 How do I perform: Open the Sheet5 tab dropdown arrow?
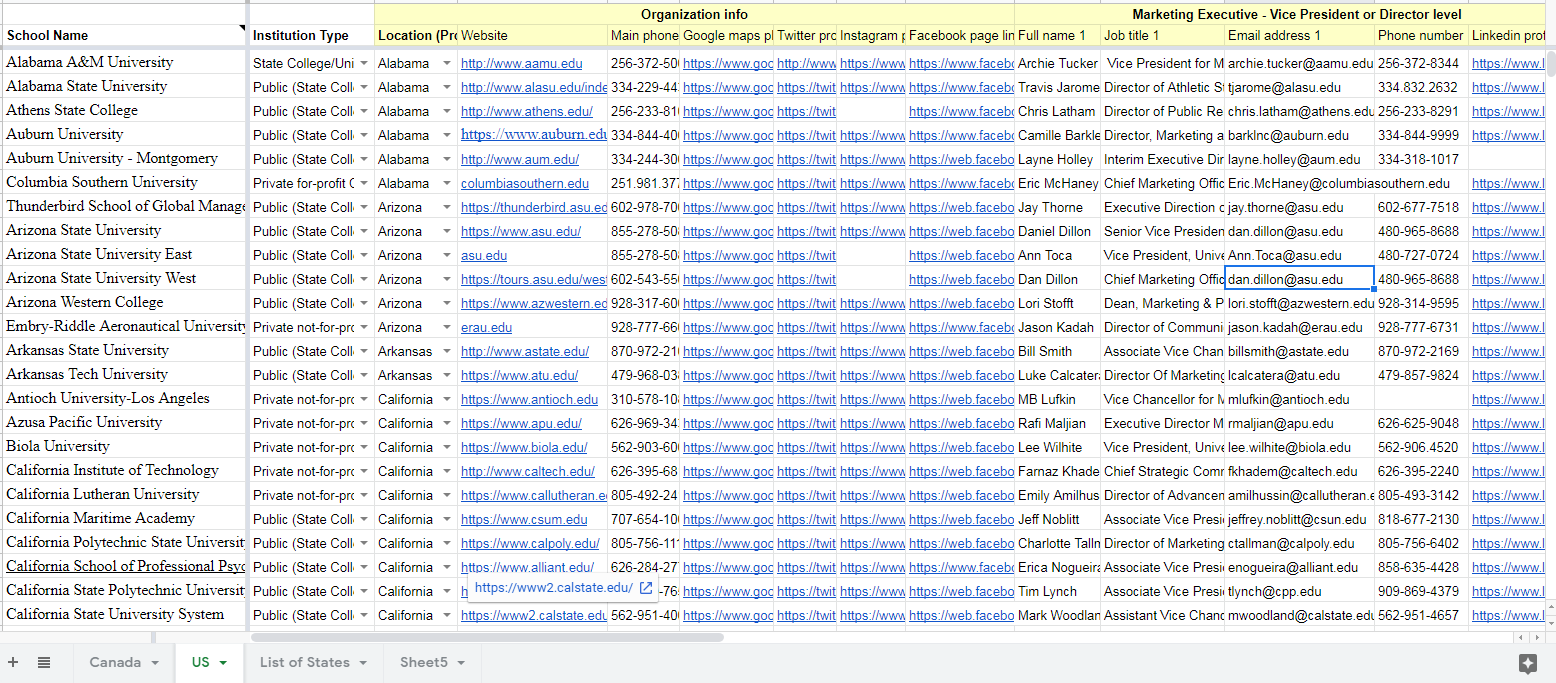[x=461, y=663]
